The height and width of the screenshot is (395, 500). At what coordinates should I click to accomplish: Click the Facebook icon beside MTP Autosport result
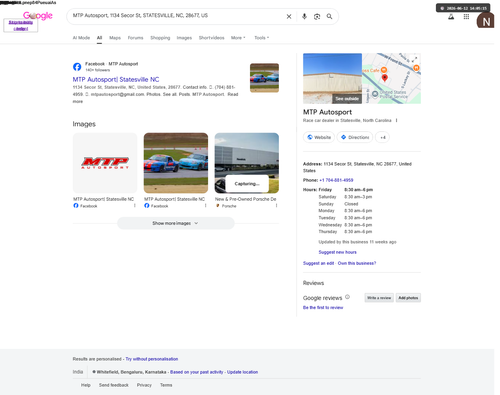pyautogui.click(x=77, y=67)
